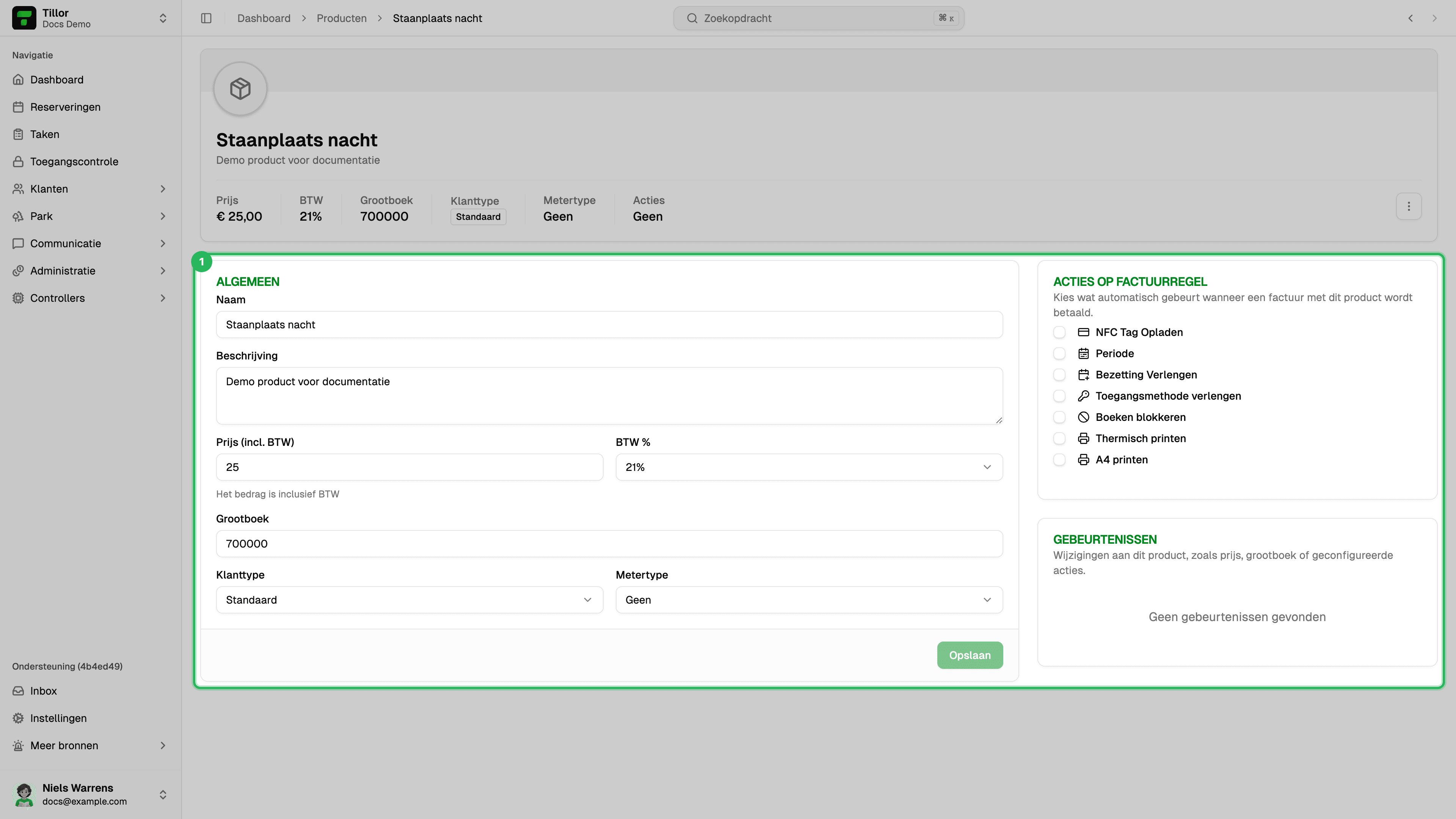
Task: Click into the Prijs (incl. BTW) field
Action: [x=409, y=468]
